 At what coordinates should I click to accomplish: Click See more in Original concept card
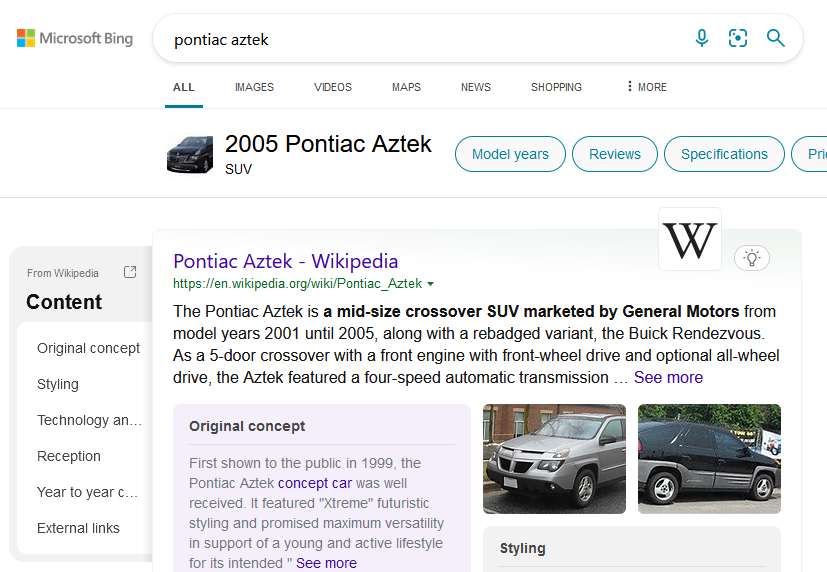(326, 563)
